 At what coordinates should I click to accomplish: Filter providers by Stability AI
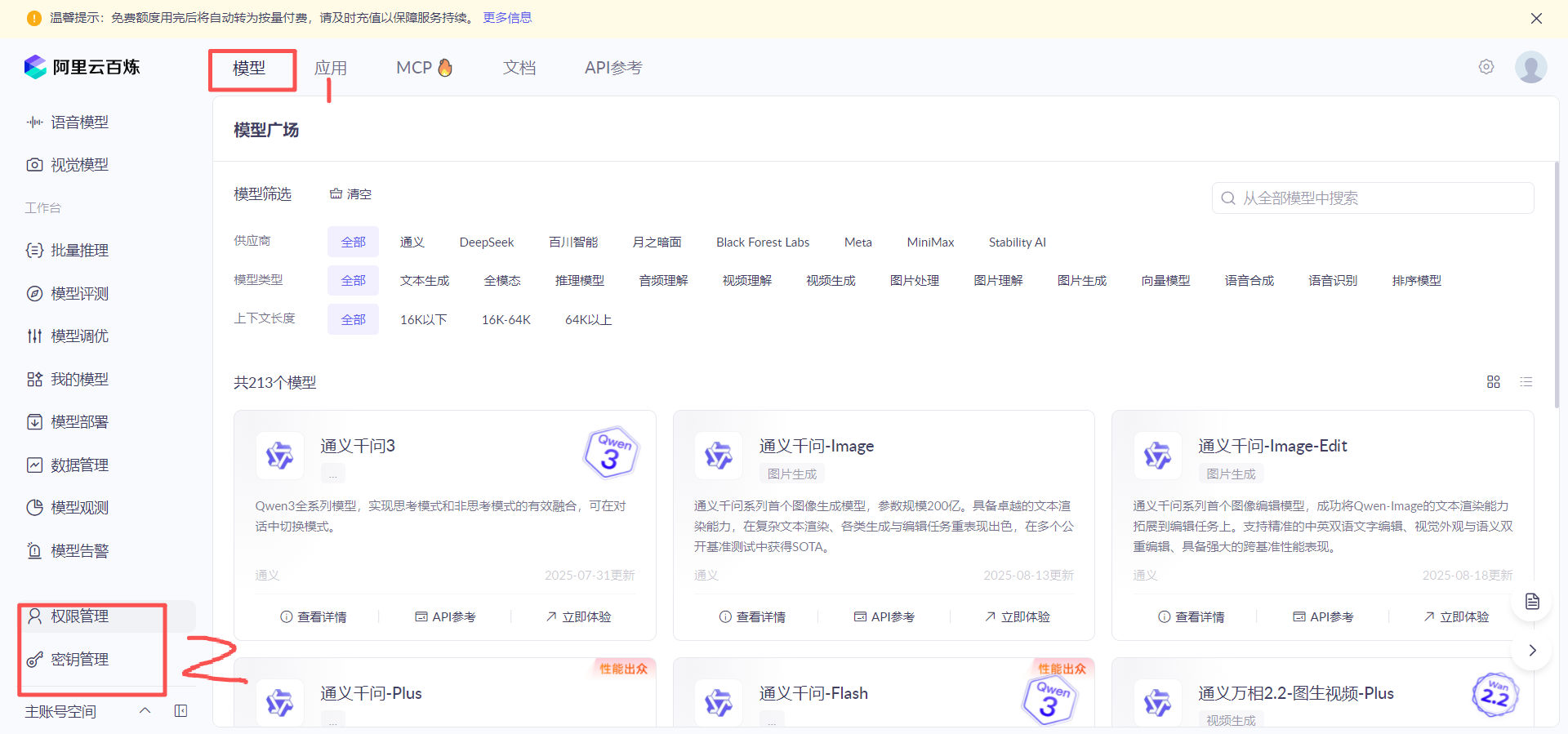[x=1018, y=242]
